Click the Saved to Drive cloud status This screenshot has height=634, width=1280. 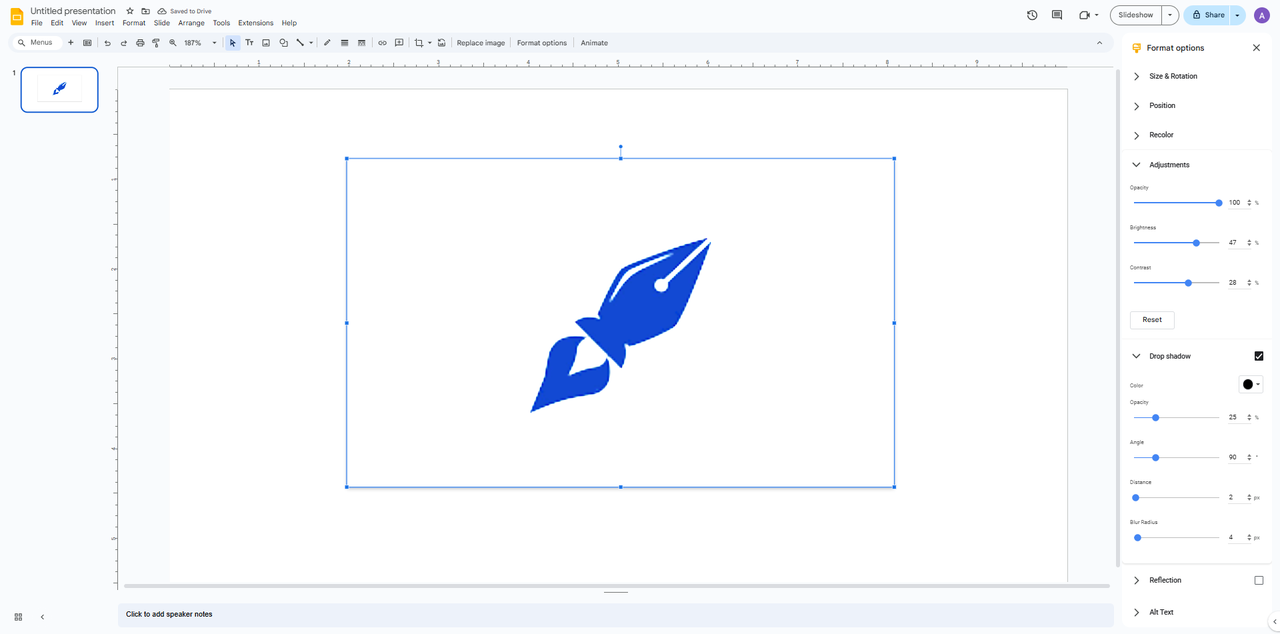(x=185, y=11)
